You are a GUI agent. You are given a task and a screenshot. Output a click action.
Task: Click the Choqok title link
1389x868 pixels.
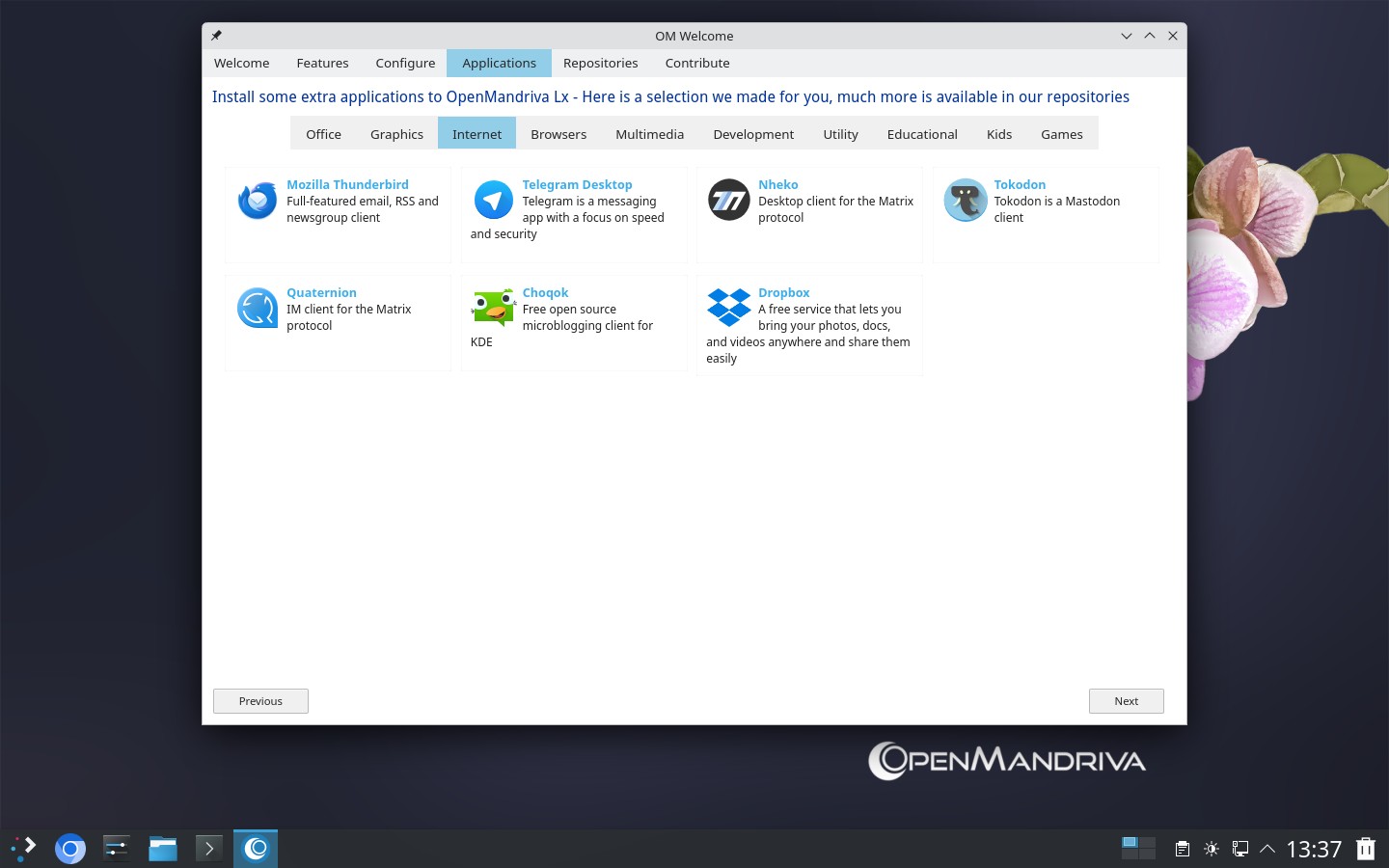coord(545,292)
